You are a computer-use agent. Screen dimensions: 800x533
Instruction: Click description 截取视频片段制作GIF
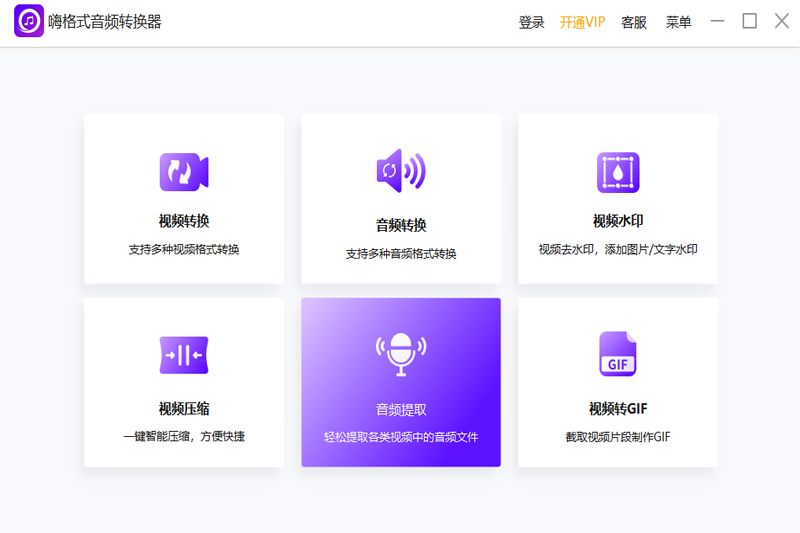617,437
